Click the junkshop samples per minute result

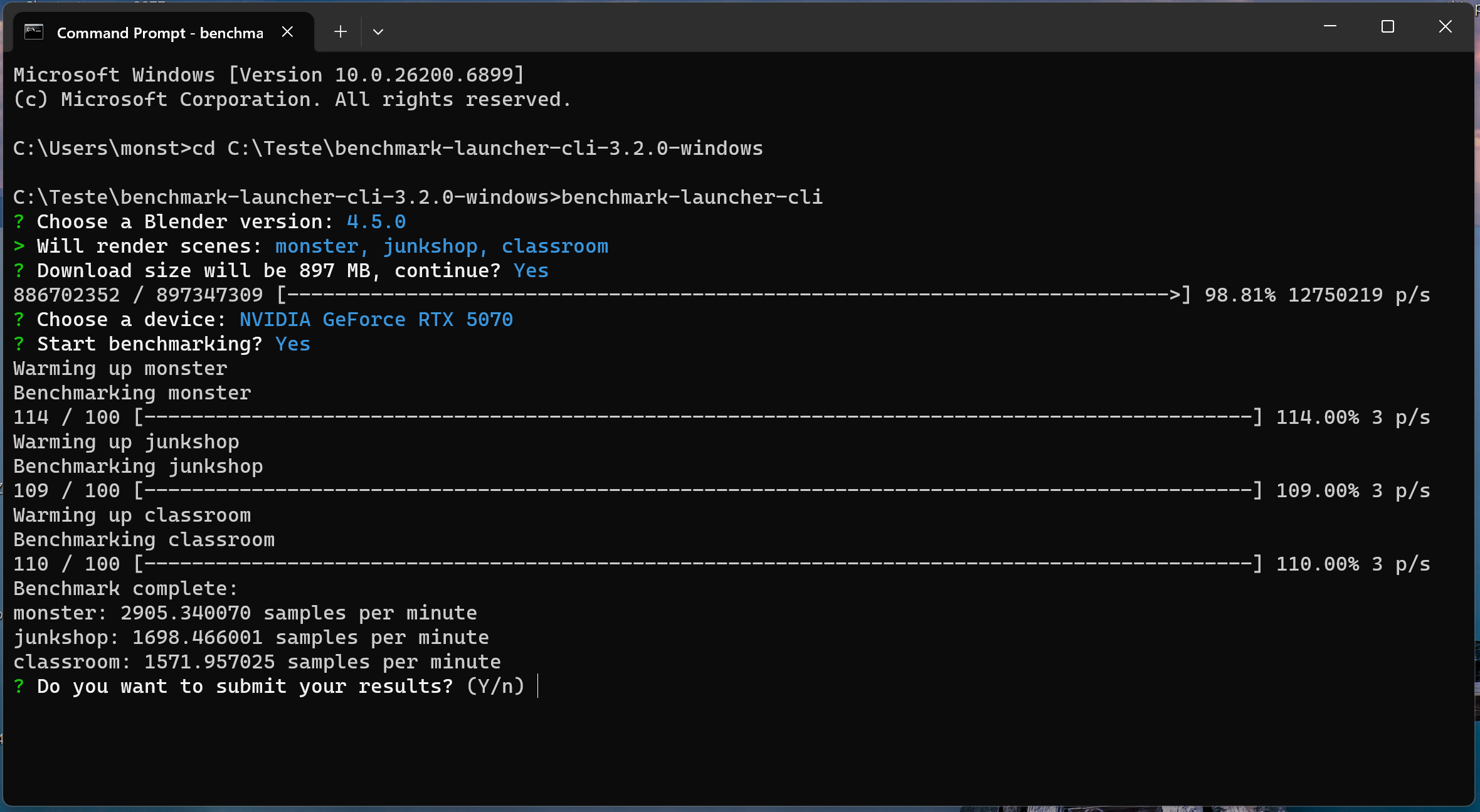[x=251, y=638]
